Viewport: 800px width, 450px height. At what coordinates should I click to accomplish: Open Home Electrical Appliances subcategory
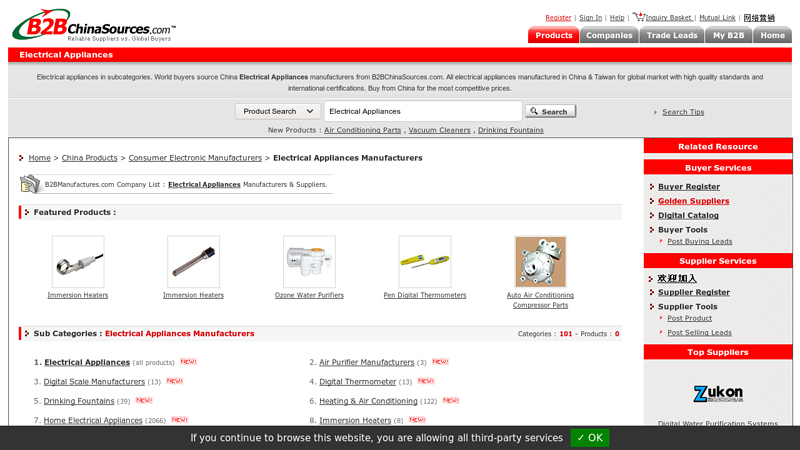[x=93, y=420]
